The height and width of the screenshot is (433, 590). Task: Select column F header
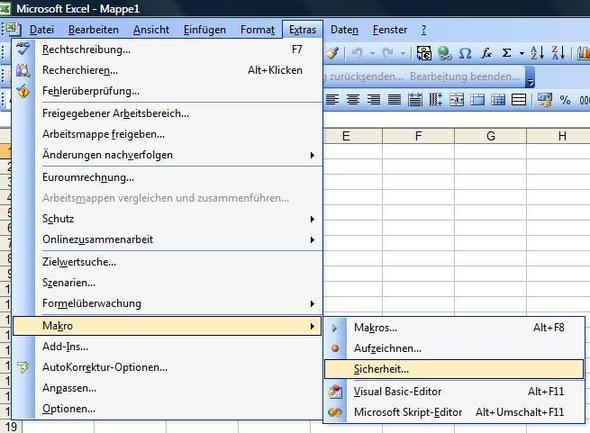pos(418,136)
